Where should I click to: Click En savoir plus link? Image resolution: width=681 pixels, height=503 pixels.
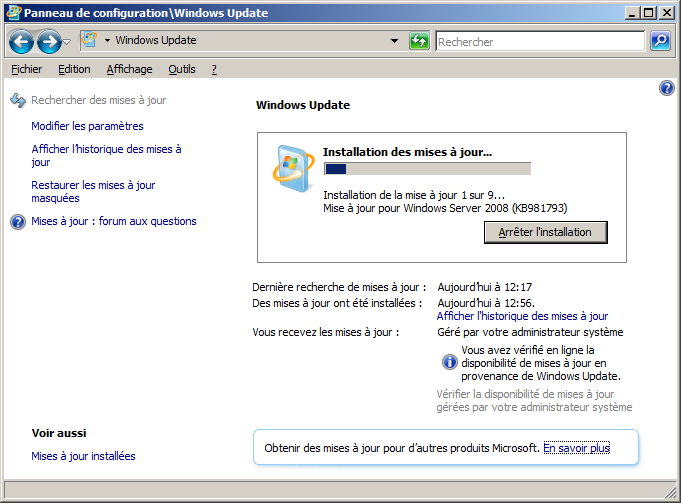[x=576, y=448]
